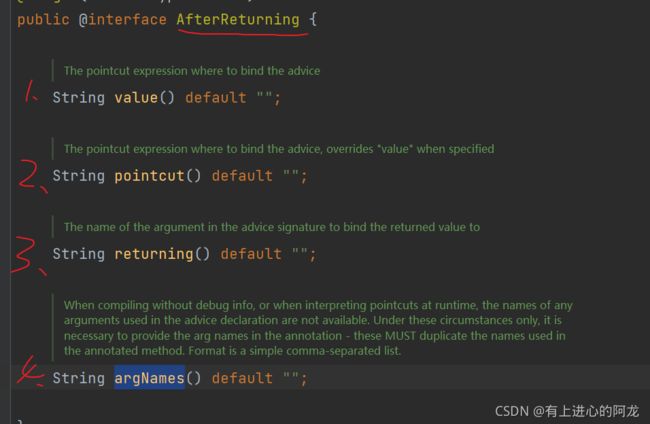The image size is (650, 424).
Task: Click the default keyword after value()
Action: 216,98
